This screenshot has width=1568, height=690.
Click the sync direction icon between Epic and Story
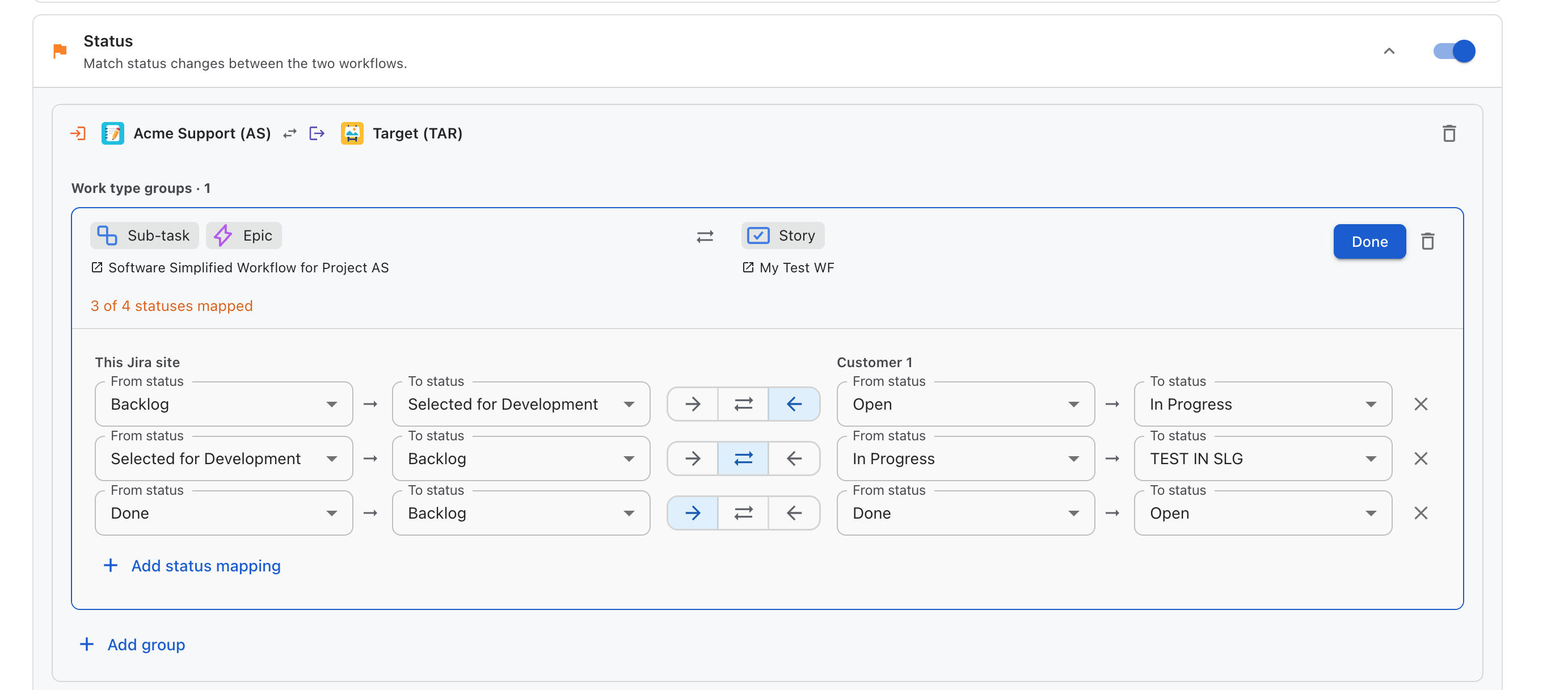pyautogui.click(x=705, y=236)
